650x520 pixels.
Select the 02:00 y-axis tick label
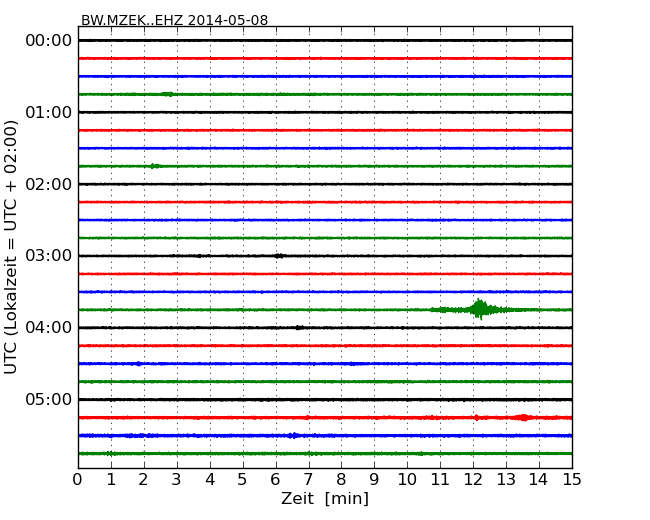pyautogui.click(x=48, y=184)
